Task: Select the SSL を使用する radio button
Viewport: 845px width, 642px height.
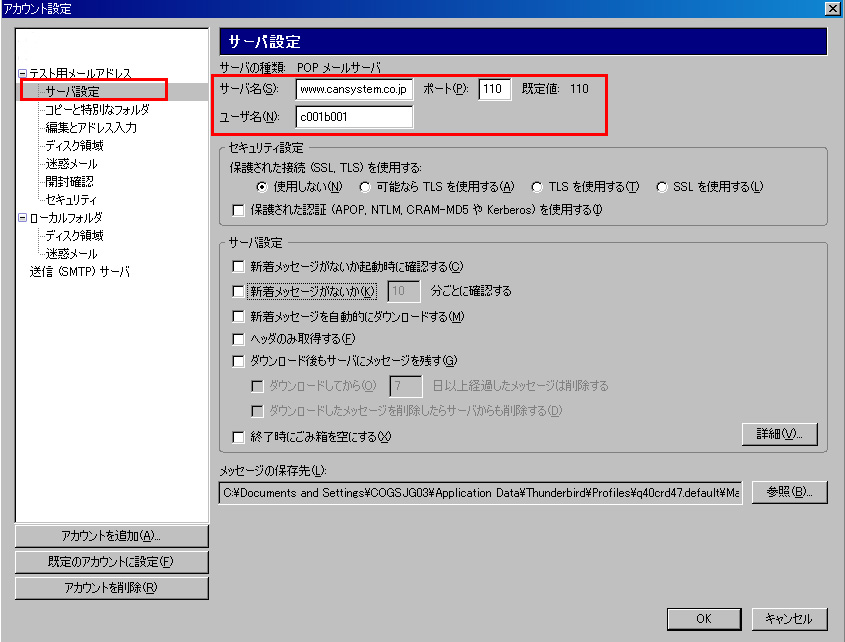Action: [662, 187]
